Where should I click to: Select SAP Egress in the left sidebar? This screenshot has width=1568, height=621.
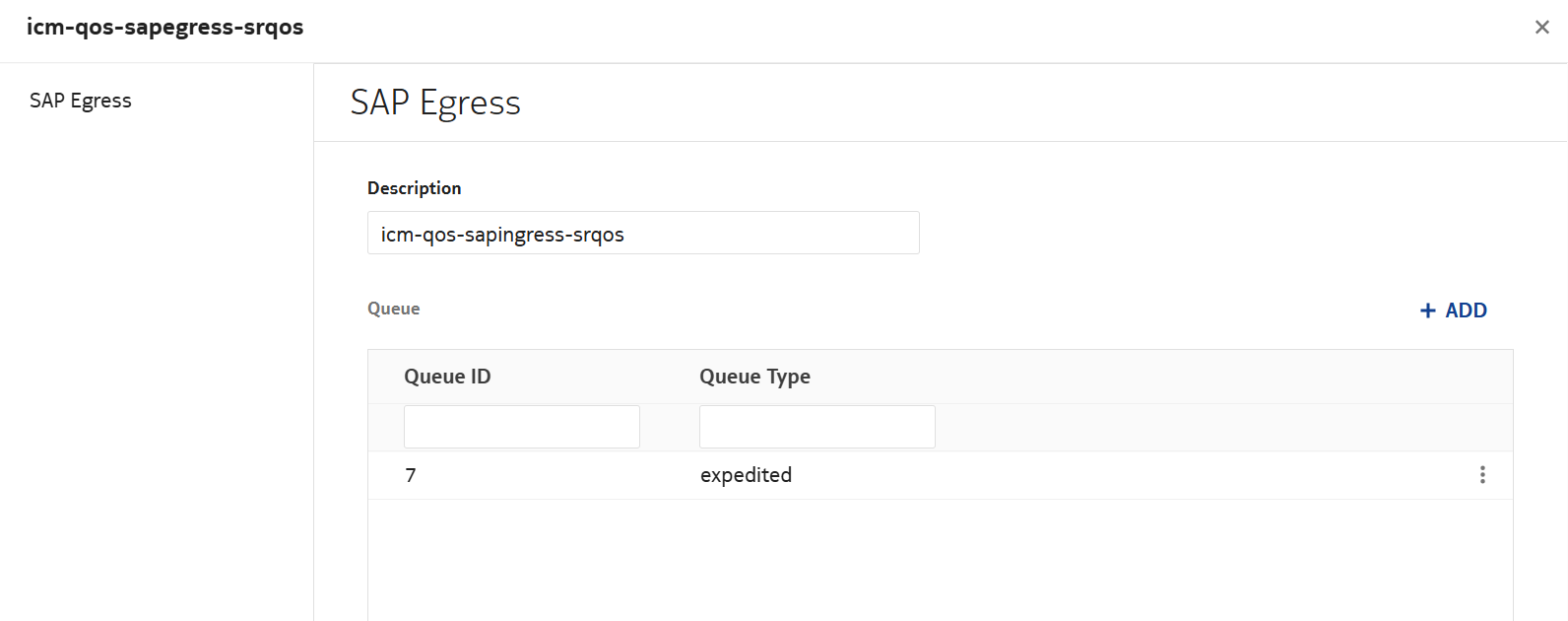(81, 101)
